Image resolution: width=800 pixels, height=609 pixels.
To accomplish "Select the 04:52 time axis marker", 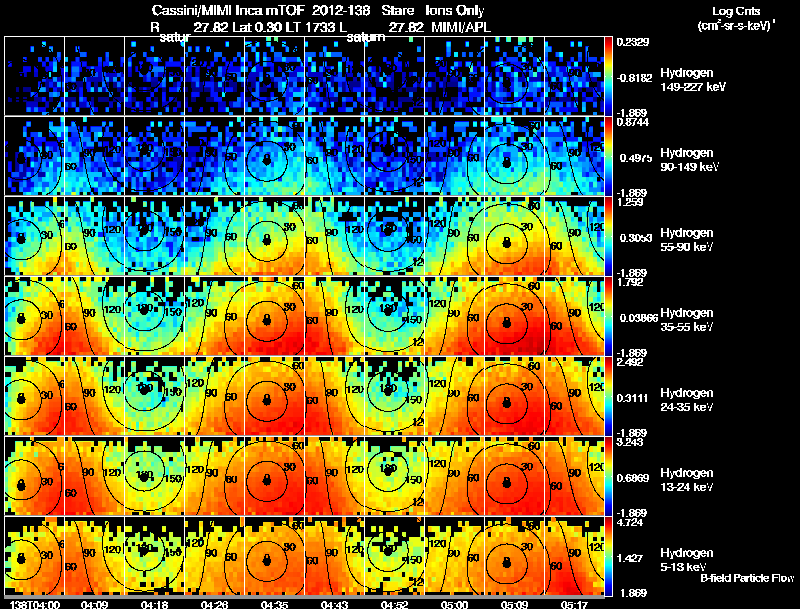I will tap(394, 604).
